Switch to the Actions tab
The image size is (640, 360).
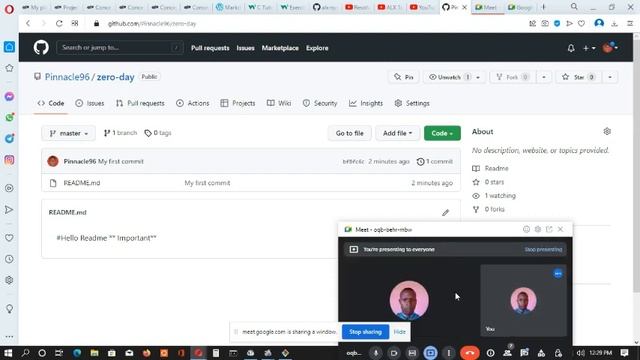point(193,103)
